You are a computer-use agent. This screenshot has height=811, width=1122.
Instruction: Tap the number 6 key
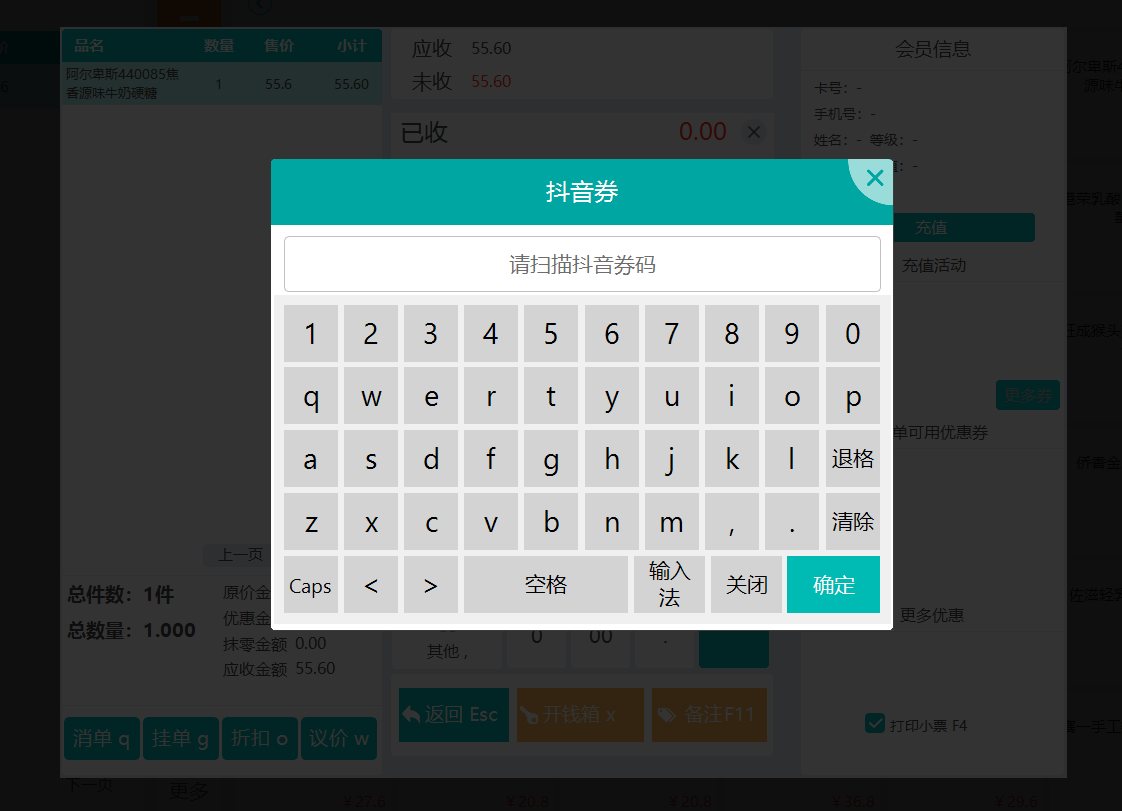point(612,334)
